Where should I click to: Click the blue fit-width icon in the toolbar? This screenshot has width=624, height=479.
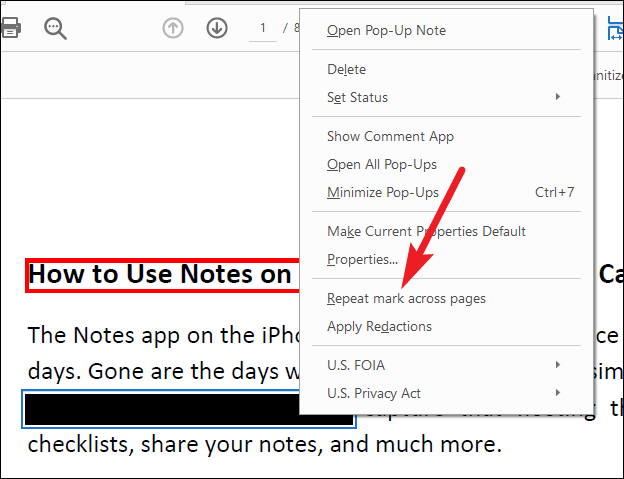coord(616,28)
